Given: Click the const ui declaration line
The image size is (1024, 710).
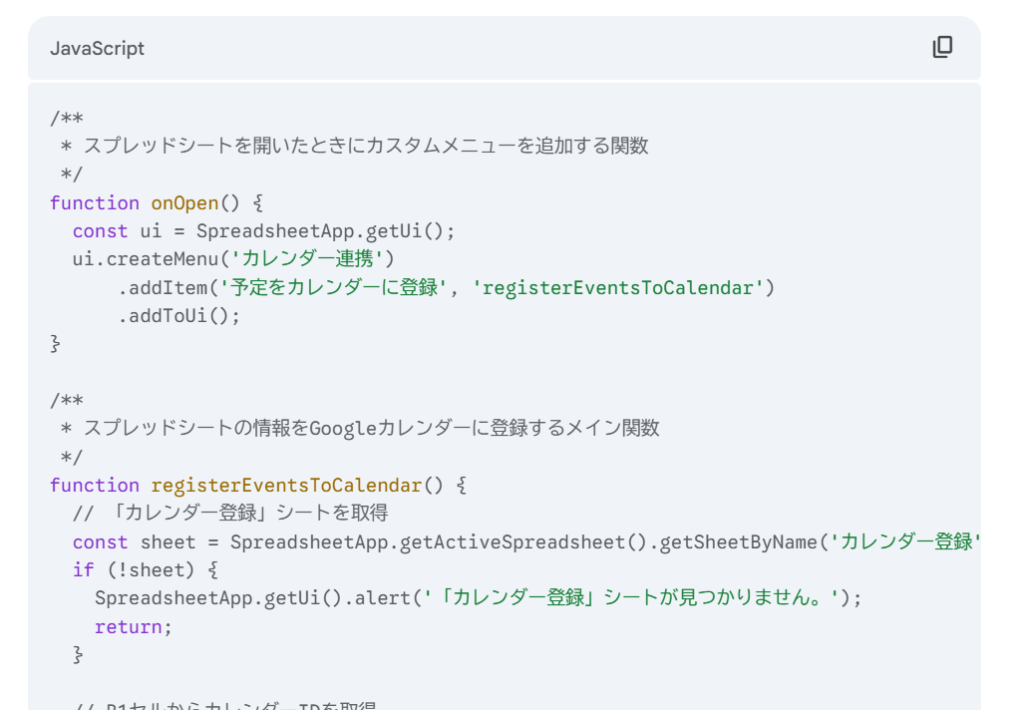Looking at the screenshot, I should click(x=263, y=231).
